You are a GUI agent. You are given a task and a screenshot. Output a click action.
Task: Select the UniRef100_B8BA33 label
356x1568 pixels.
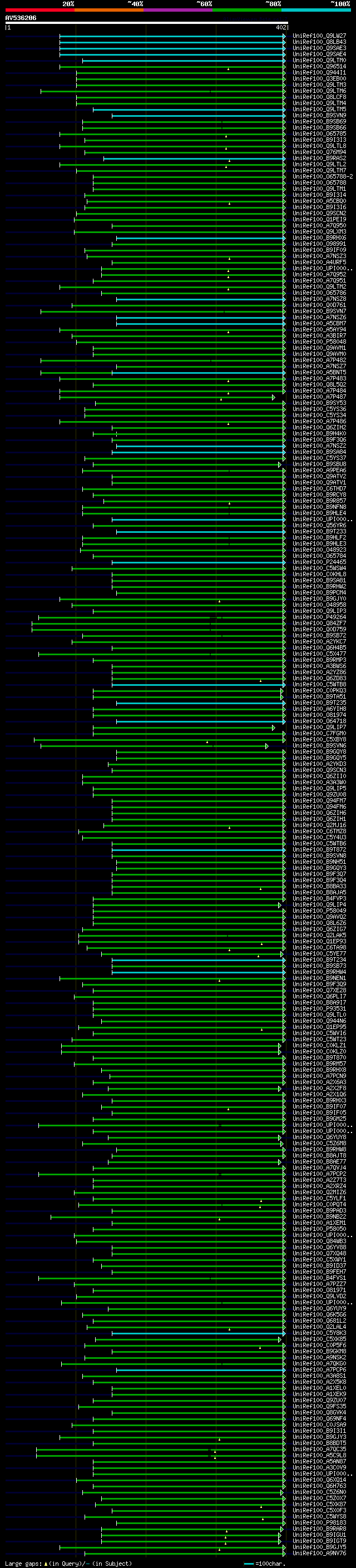coord(319,887)
